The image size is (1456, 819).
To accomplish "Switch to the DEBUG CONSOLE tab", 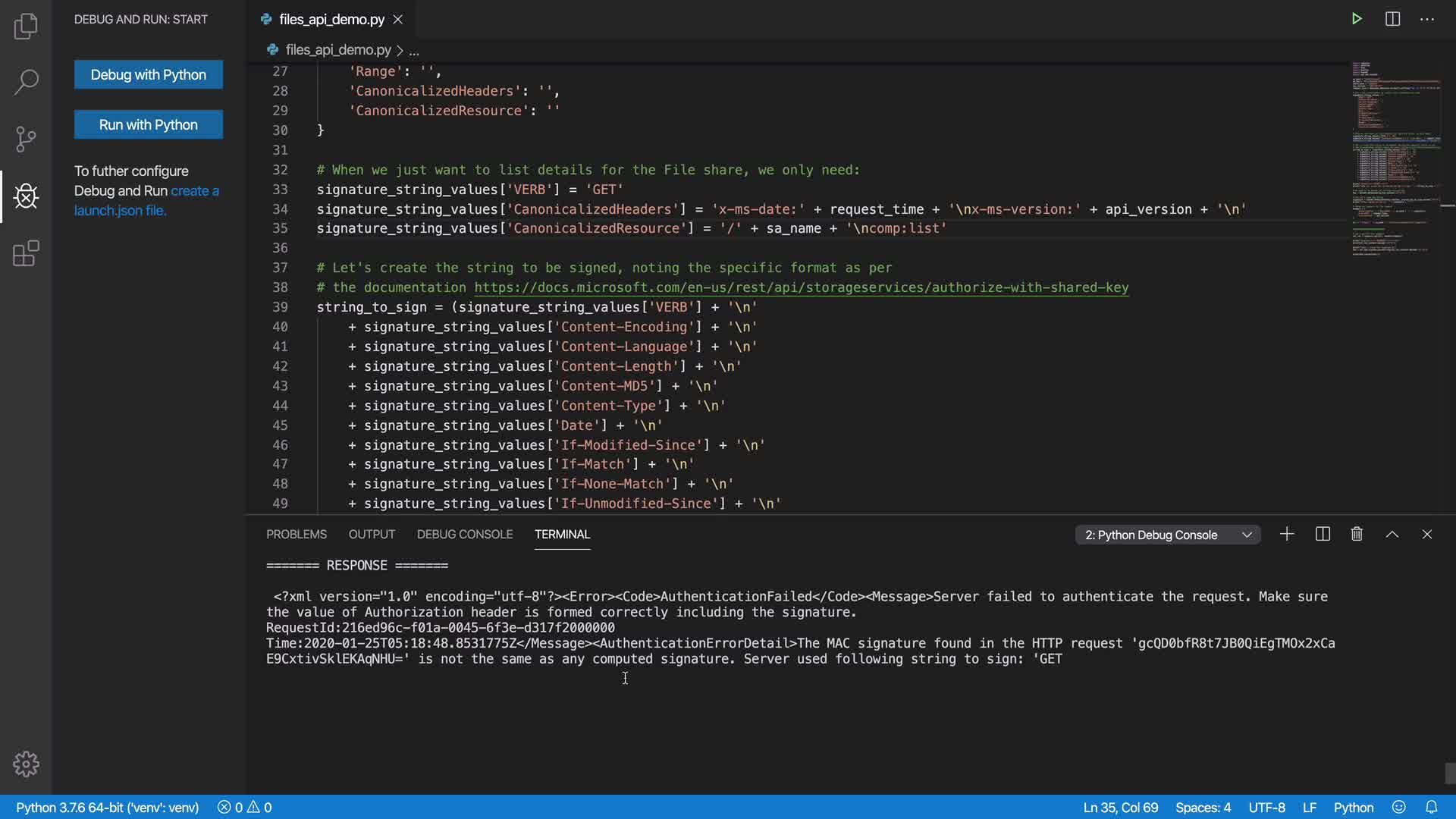I will tap(464, 535).
